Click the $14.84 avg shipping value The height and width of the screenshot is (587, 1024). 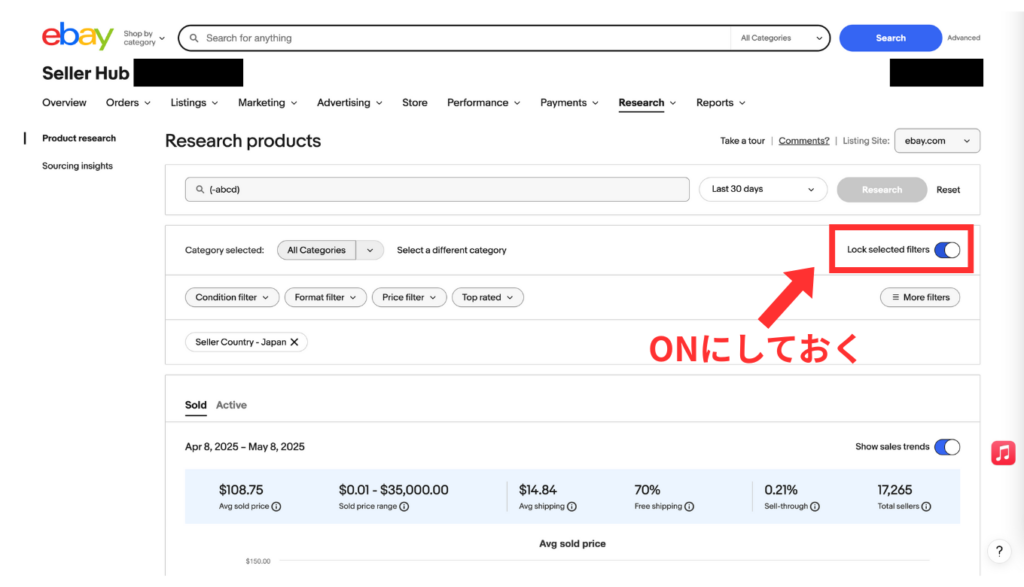(537, 490)
